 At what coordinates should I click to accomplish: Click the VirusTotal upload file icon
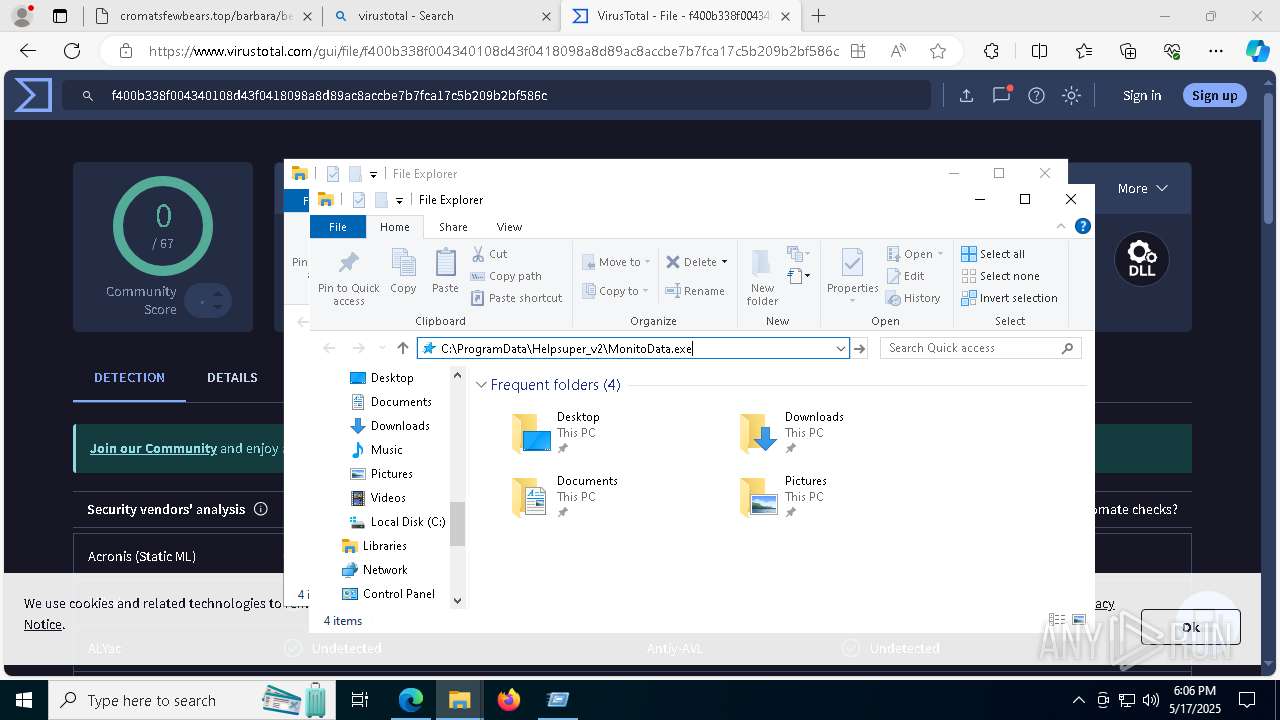[966, 96]
